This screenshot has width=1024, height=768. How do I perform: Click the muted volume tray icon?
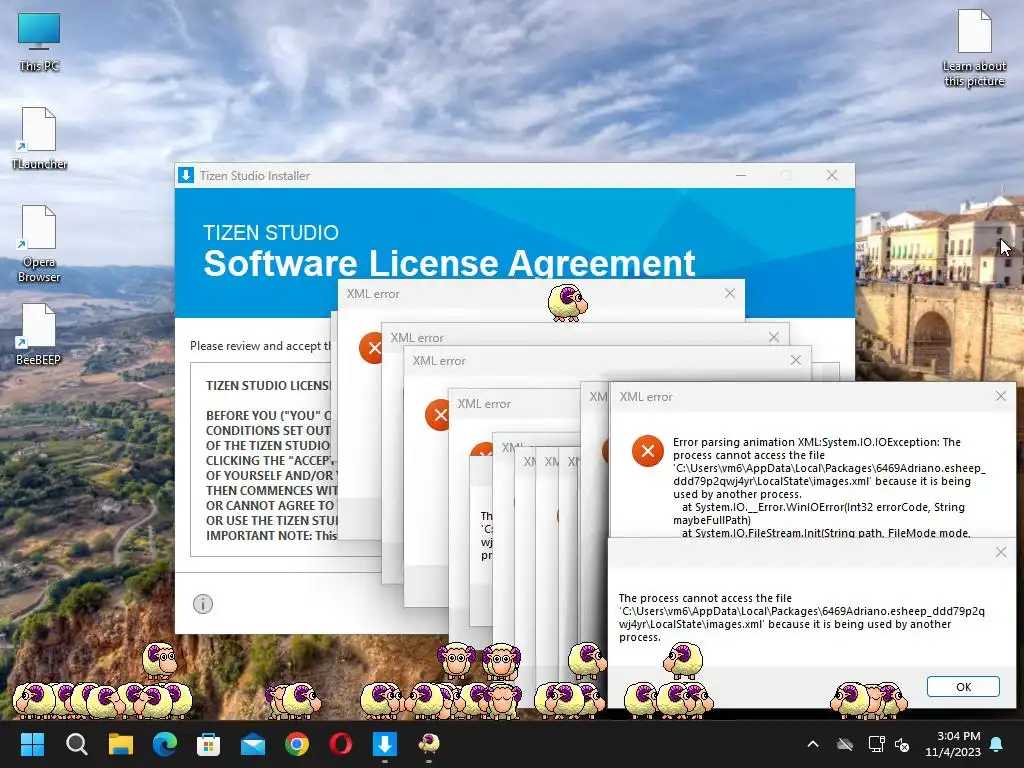903,744
